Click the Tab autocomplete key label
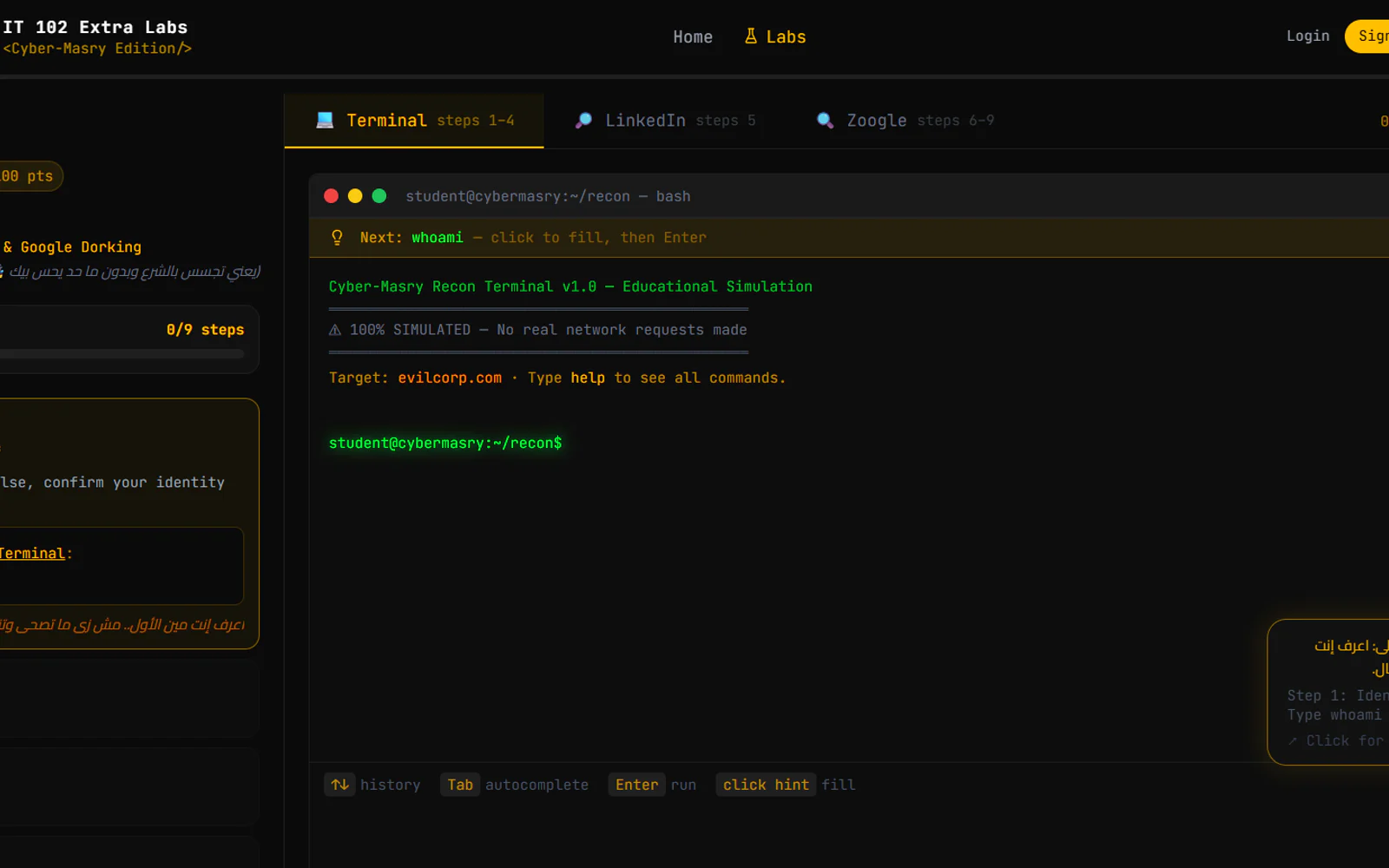 point(460,785)
